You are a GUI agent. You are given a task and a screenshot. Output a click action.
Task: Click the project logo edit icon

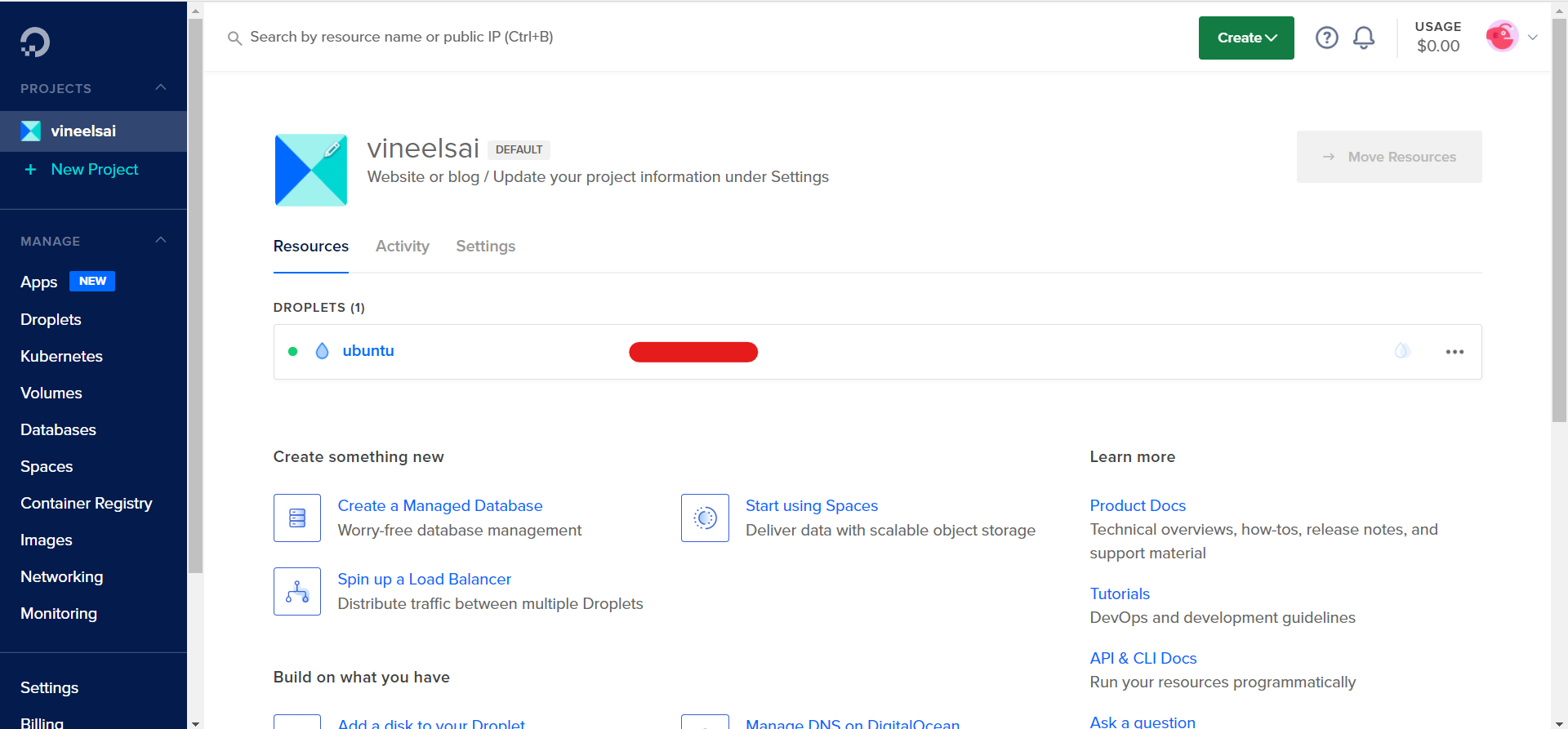pyautogui.click(x=332, y=149)
